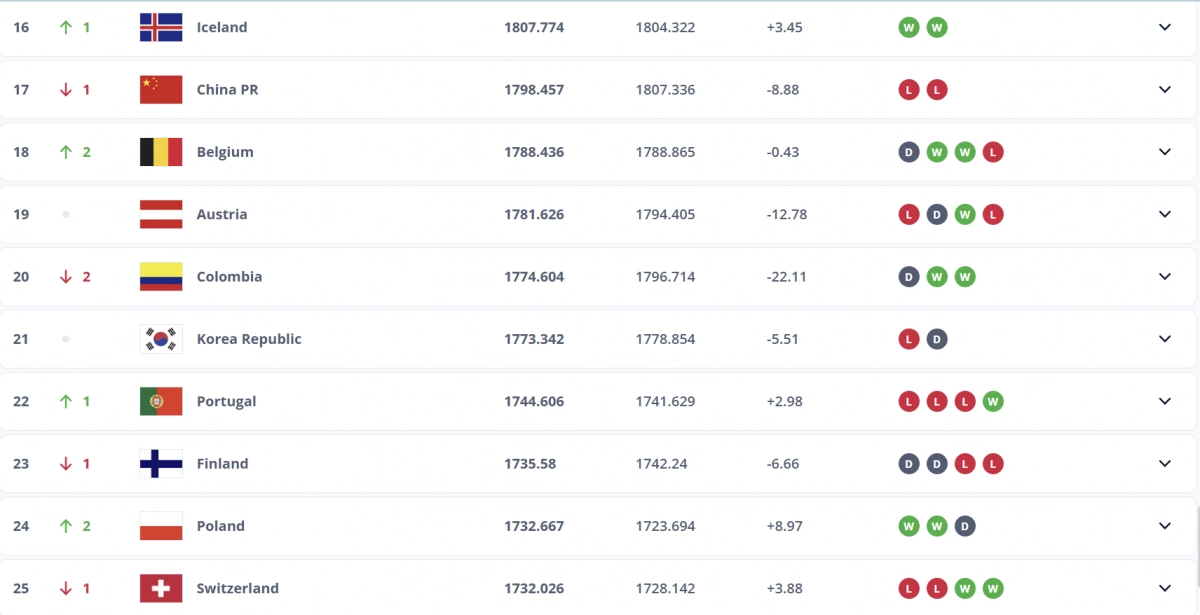Viewport: 1200px width, 615px height.
Task: Click the Iceland flag icon
Action: pyautogui.click(x=161, y=28)
